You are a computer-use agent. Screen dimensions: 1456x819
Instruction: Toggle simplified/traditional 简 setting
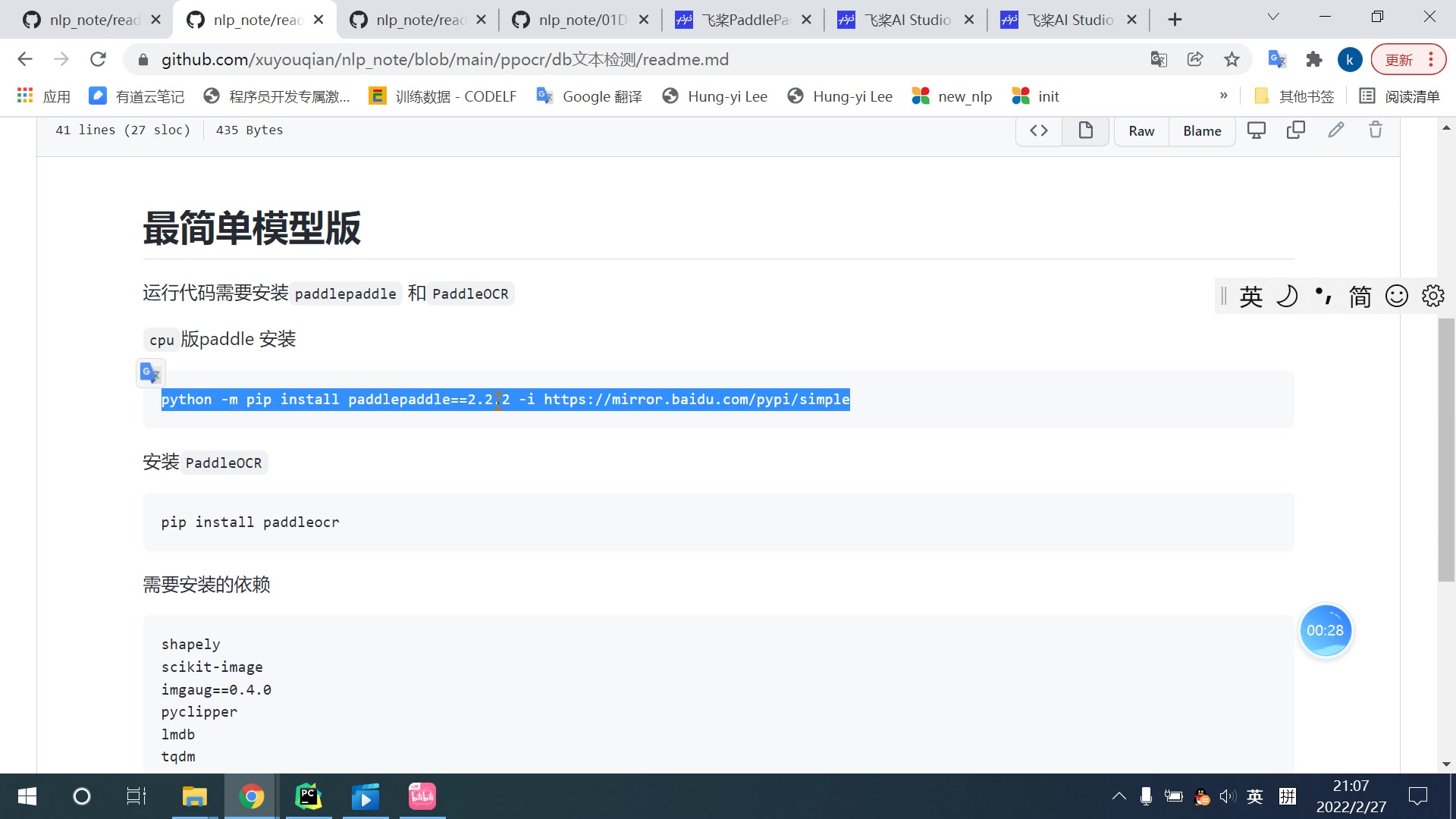pyautogui.click(x=1360, y=296)
